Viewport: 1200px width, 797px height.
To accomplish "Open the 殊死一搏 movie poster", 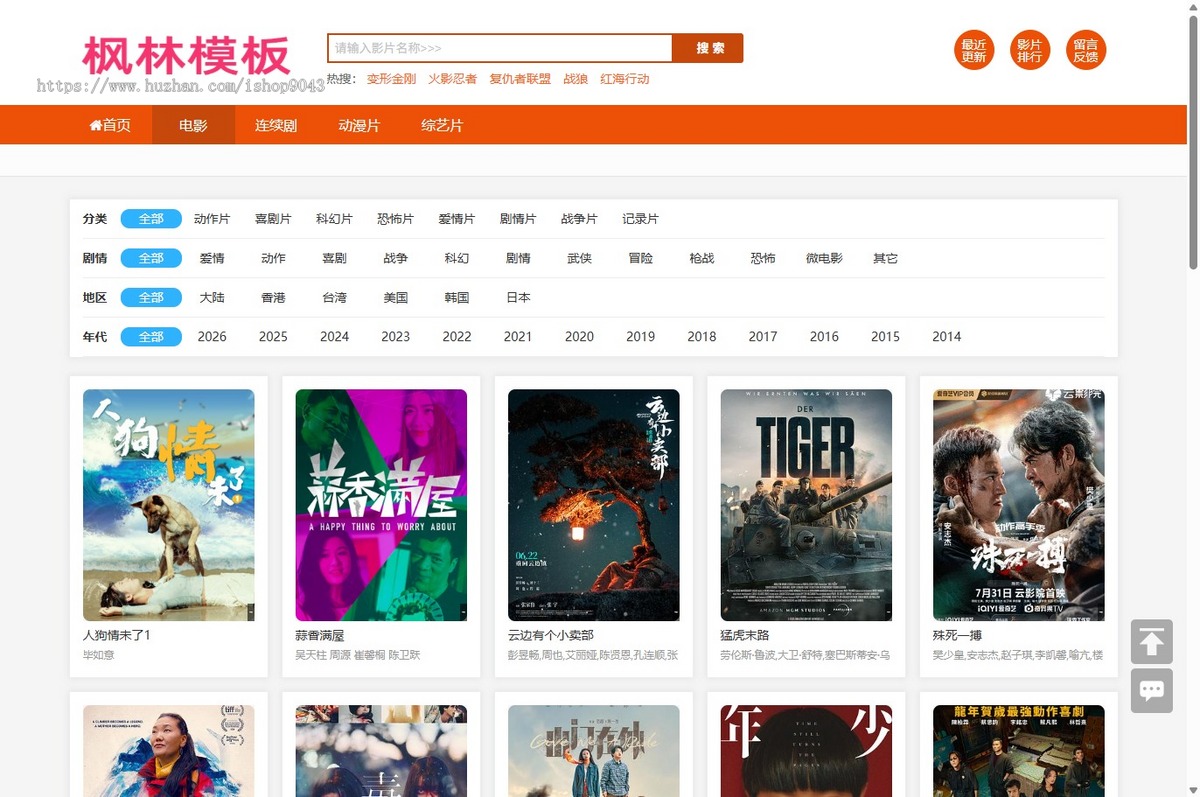I will click(1018, 505).
